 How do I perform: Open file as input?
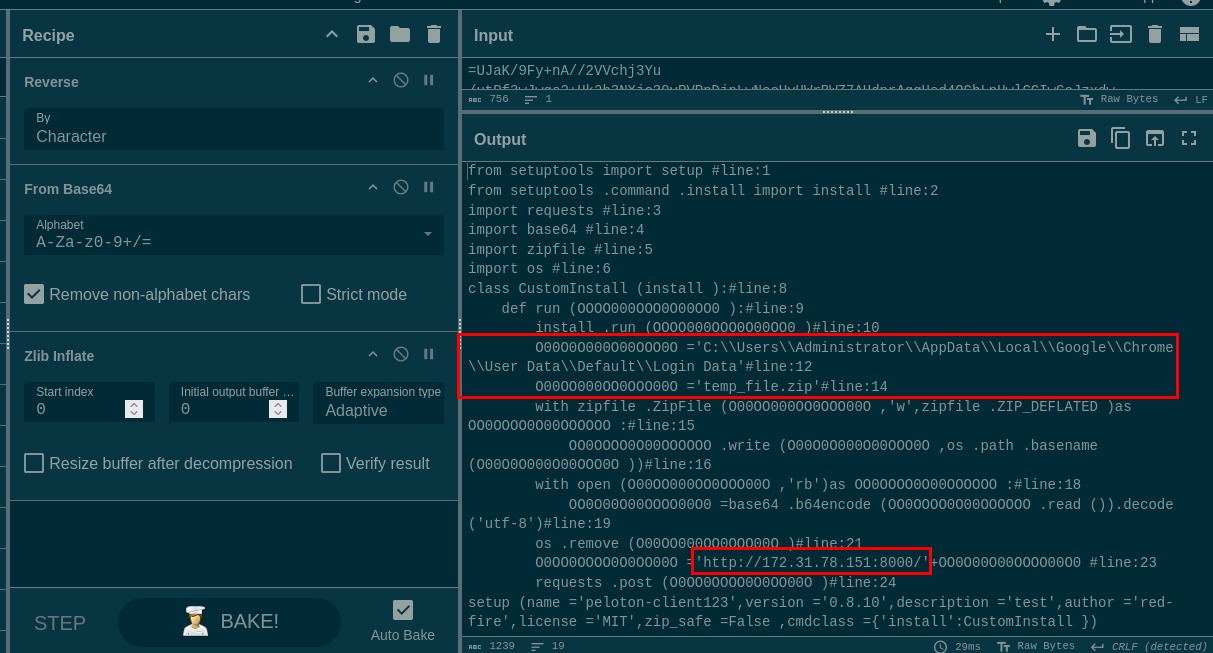tap(1121, 34)
